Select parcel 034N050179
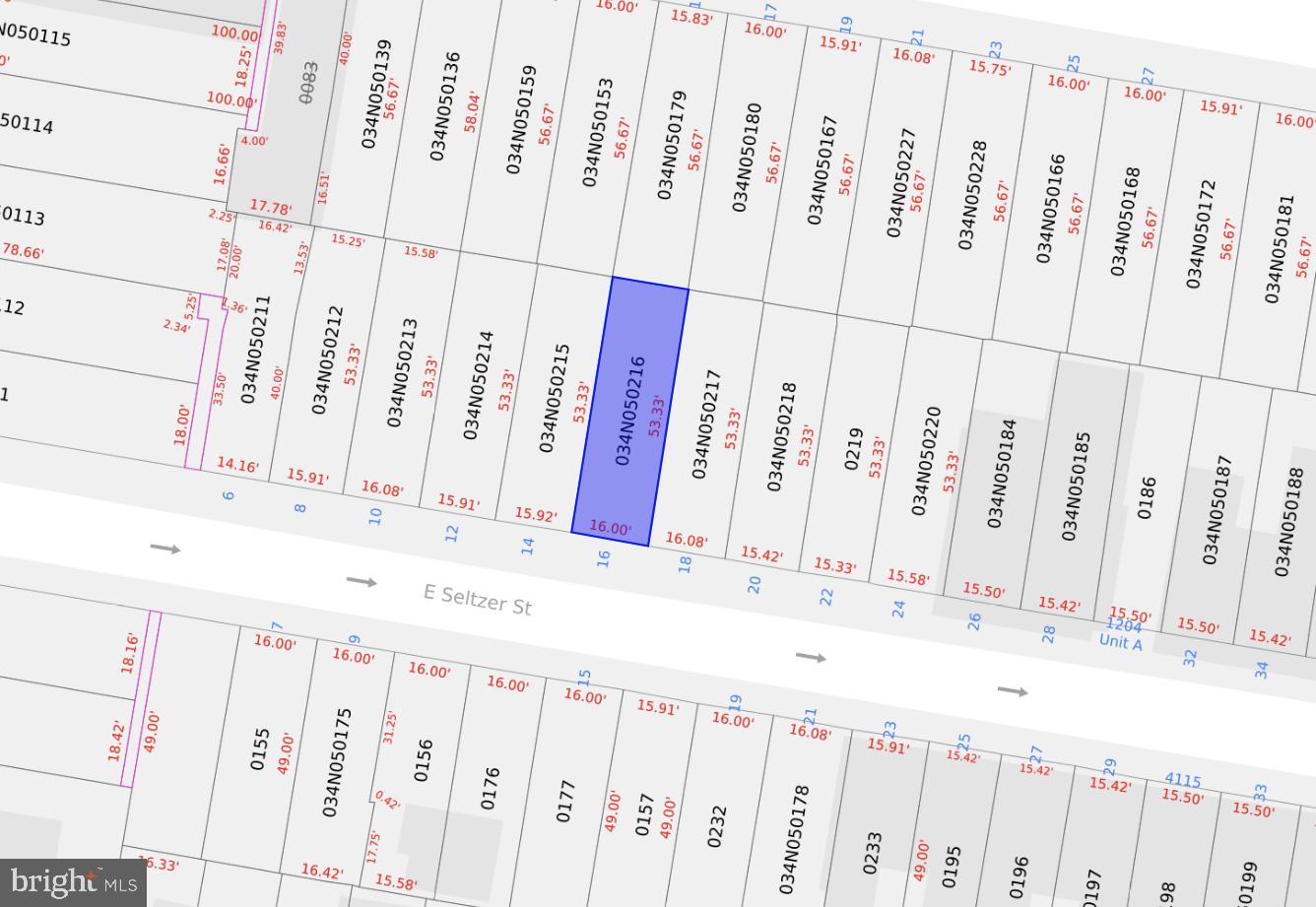This screenshot has height=907, width=1316. (x=672, y=146)
